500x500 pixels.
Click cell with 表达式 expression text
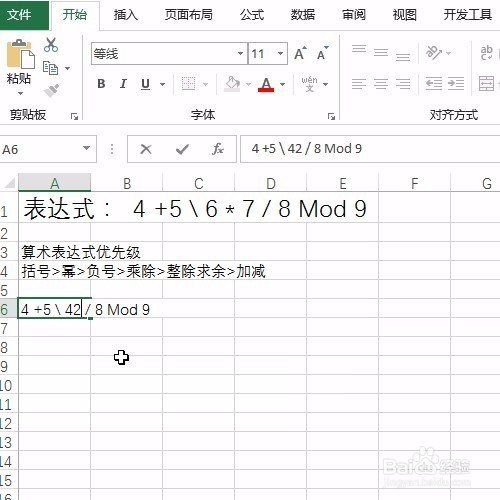coord(195,209)
